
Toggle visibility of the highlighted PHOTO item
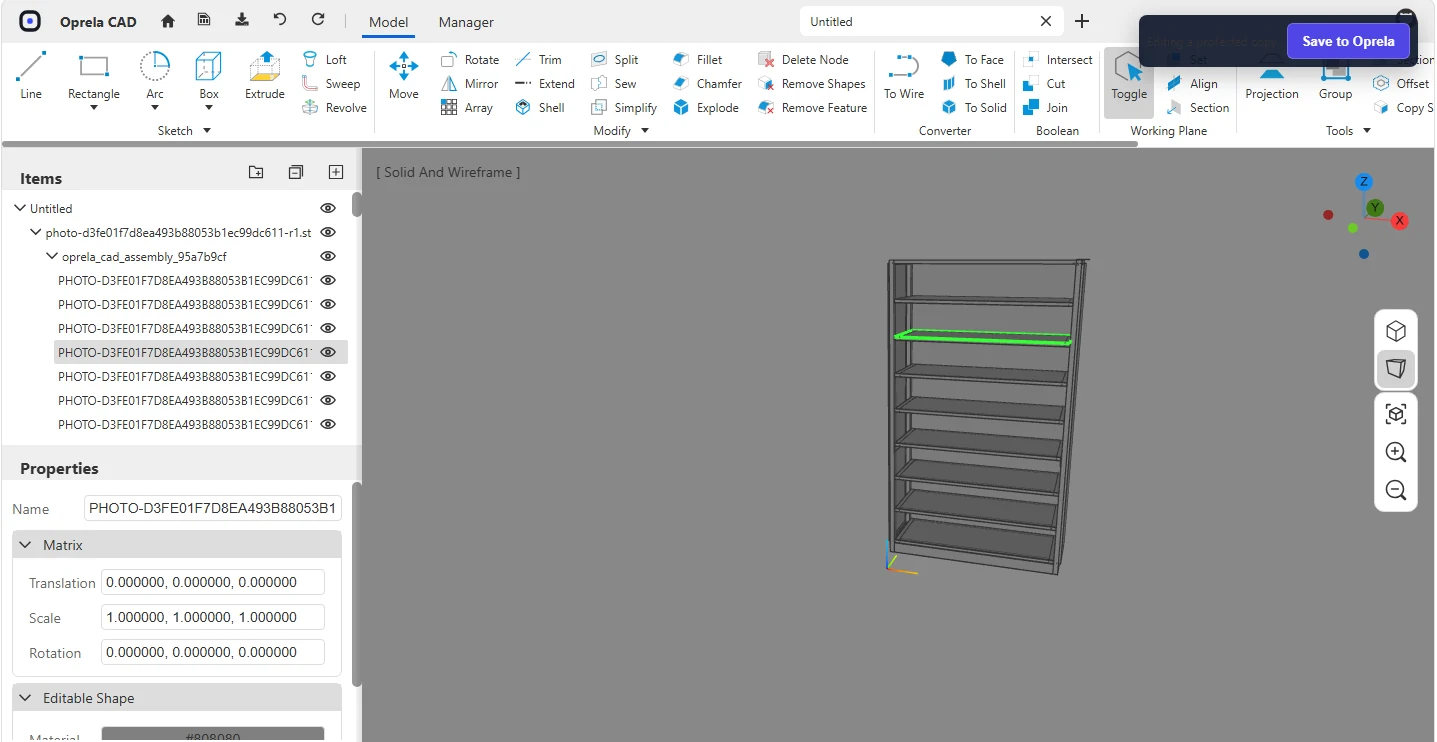327,352
